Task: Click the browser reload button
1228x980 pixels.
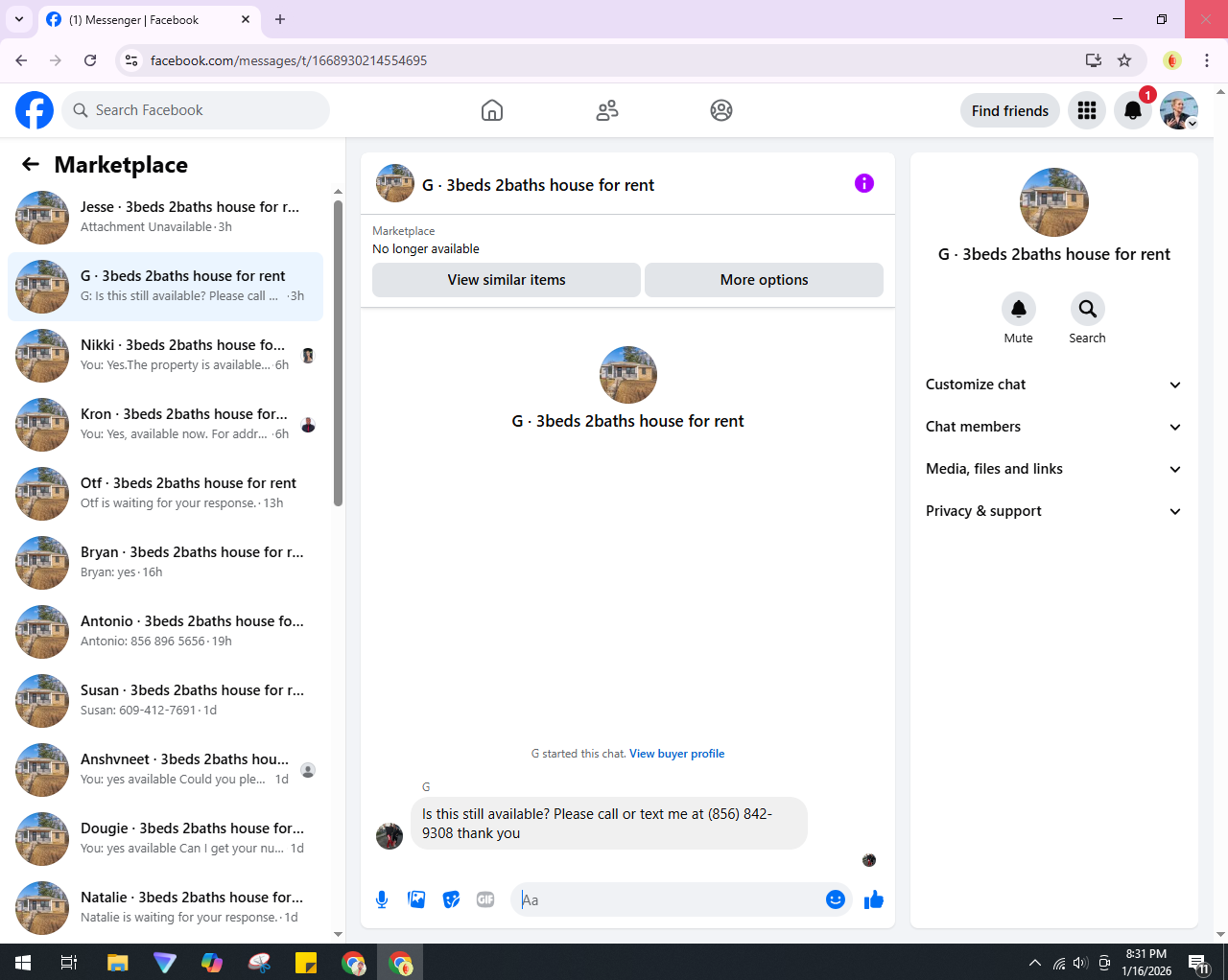Action: click(x=90, y=60)
